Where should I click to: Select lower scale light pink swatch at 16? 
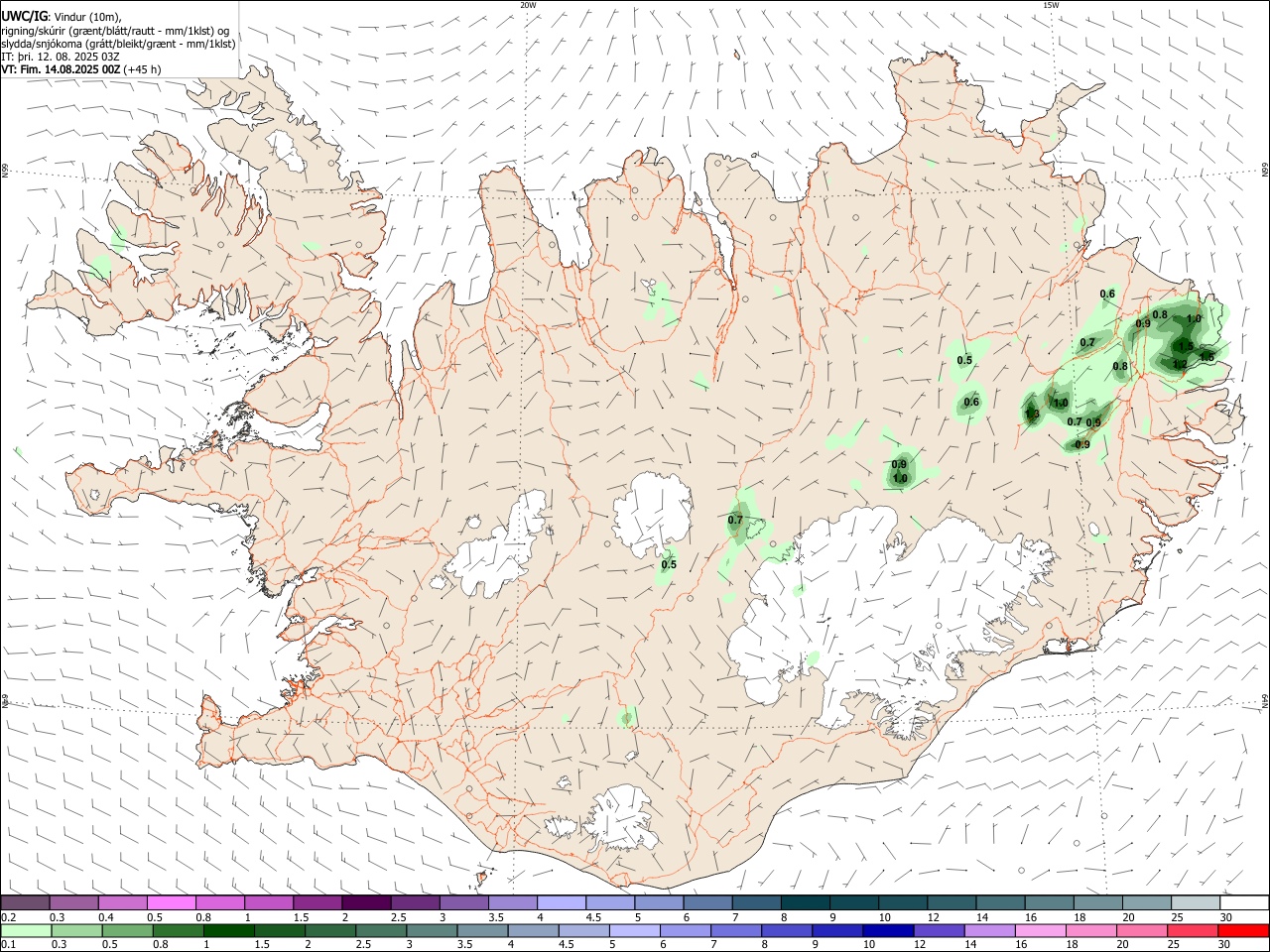[1041, 930]
